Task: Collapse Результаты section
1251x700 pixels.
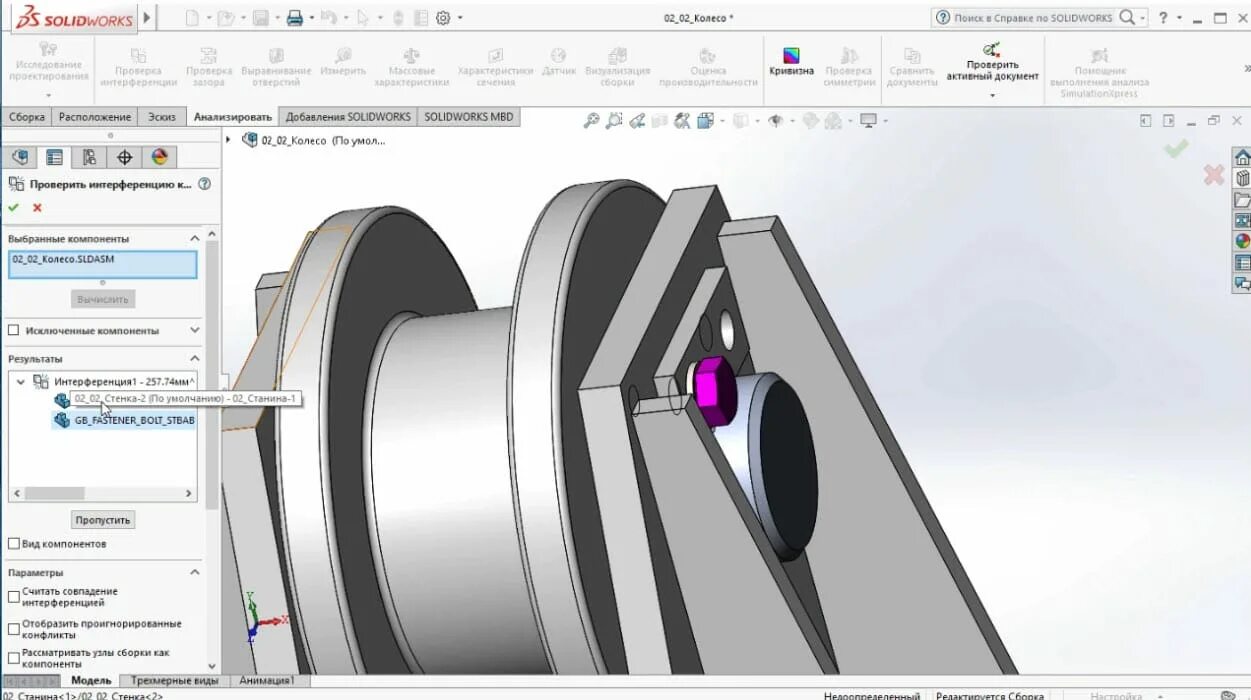Action: click(194, 358)
